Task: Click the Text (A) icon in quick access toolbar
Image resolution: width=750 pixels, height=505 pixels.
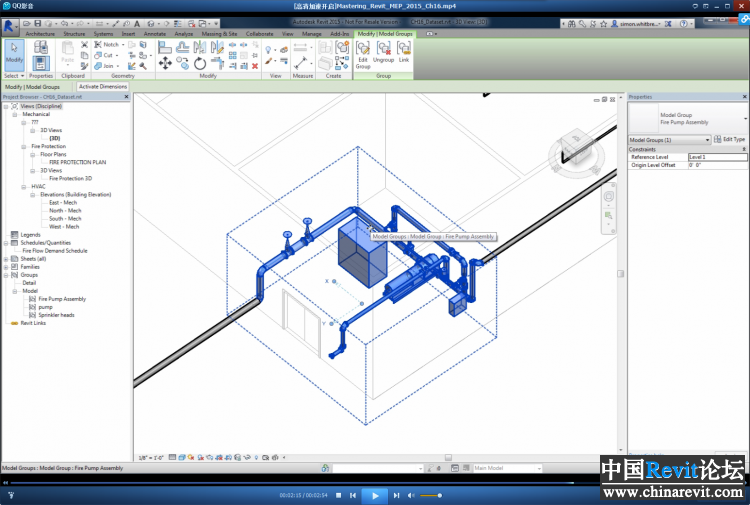Action: pyautogui.click(x=137, y=23)
